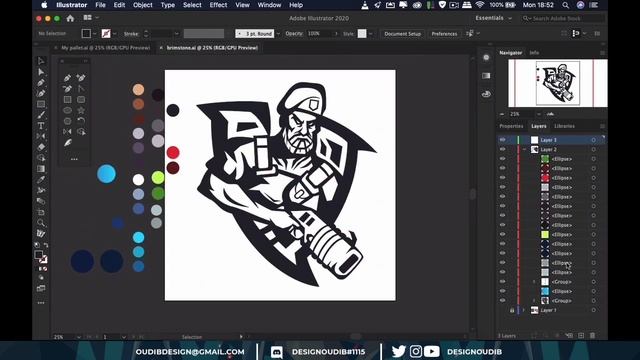Select the Star tool in floating panel
Viewport: 640px width, 360px height.
coord(81,110)
